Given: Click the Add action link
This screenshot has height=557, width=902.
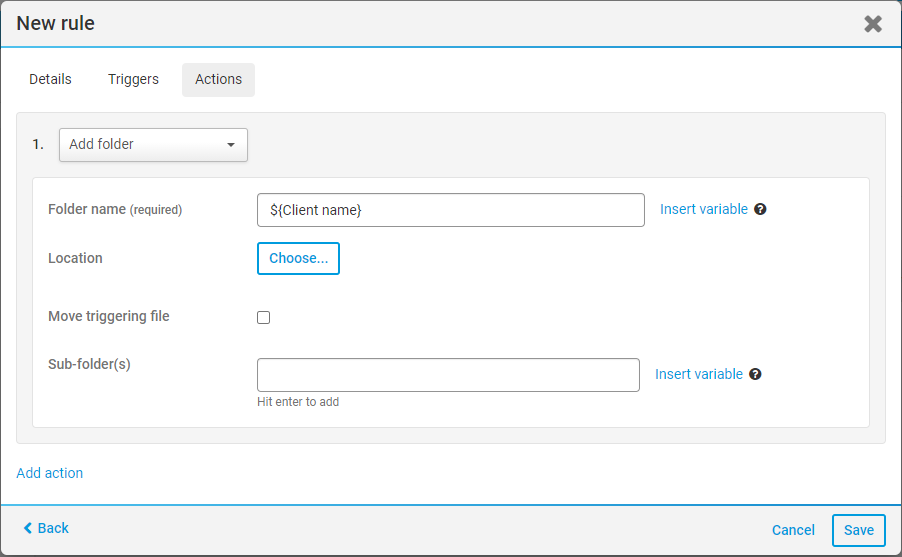Looking at the screenshot, I should tap(50, 473).
